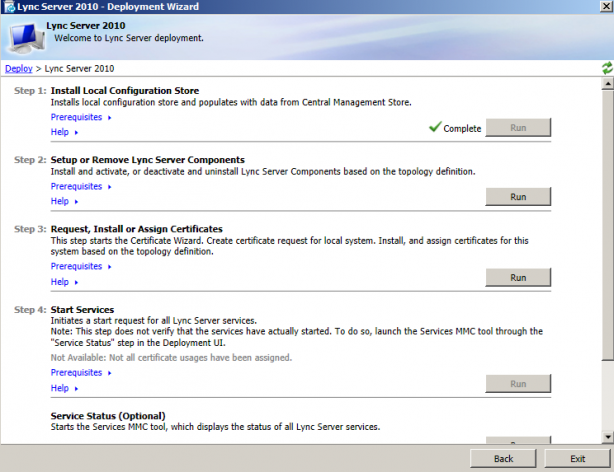Click the 'Start Services' heading
The width and height of the screenshot is (614, 472).
82,309
